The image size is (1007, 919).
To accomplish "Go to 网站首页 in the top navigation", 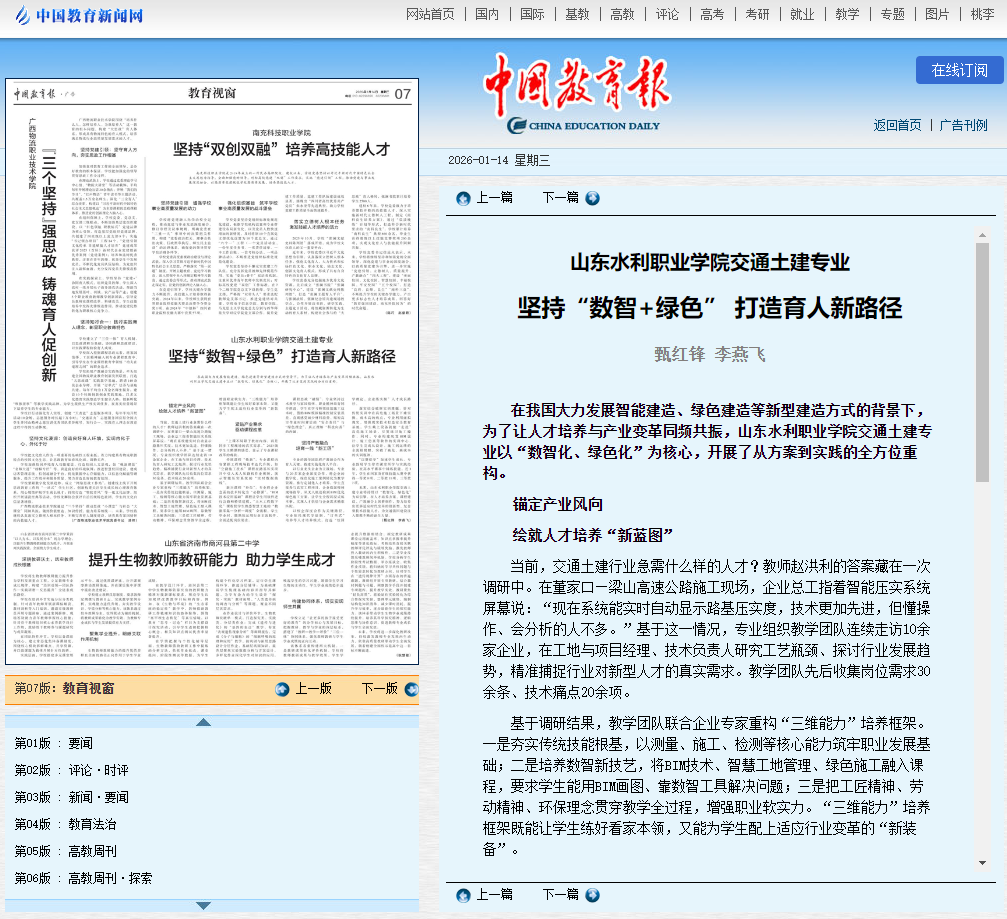I will click(x=430, y=14).
